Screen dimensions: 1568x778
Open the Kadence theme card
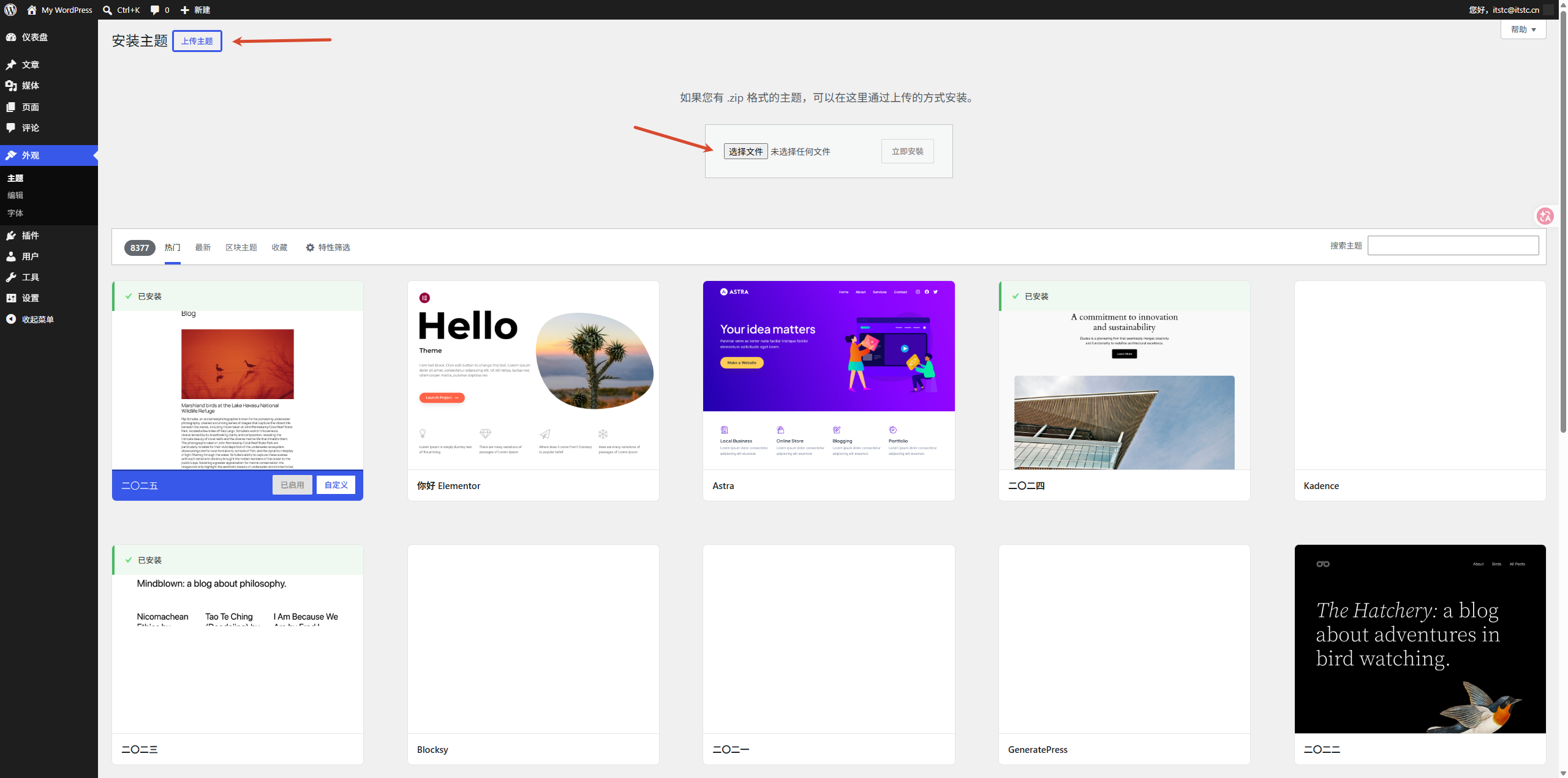tap(1420, 391)
